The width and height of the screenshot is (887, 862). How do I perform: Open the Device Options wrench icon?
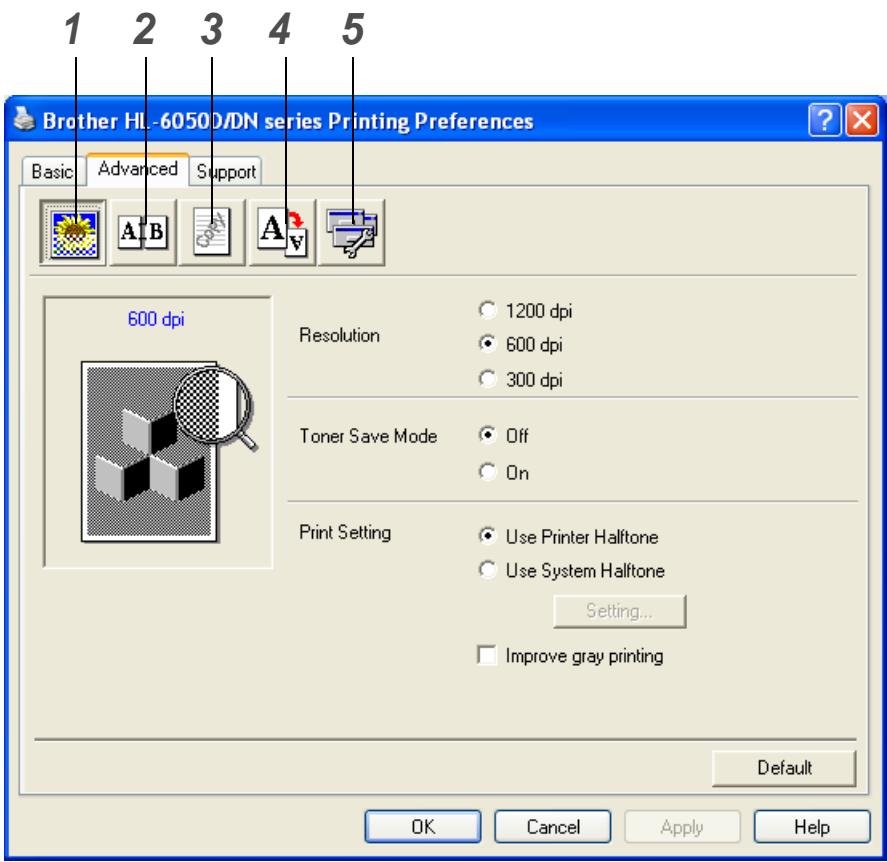(351, 232)
